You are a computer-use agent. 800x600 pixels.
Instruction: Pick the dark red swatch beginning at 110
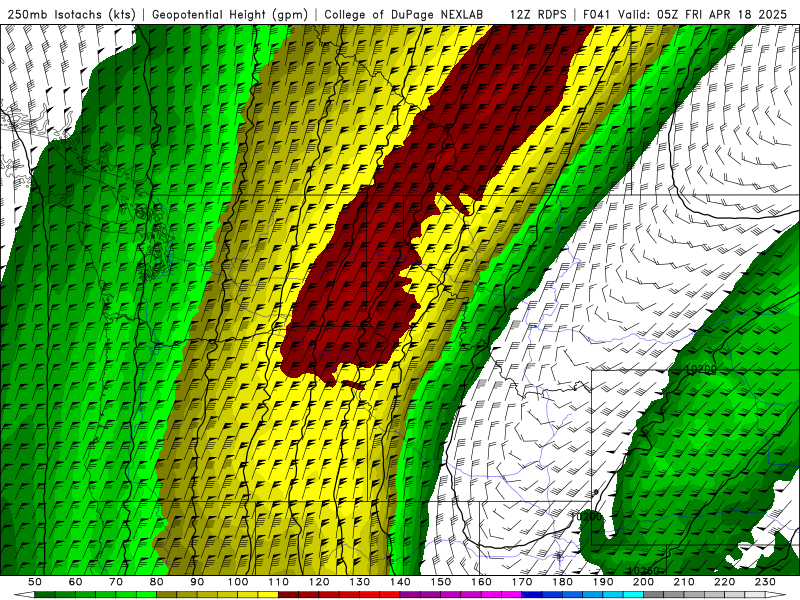[288, 594]
